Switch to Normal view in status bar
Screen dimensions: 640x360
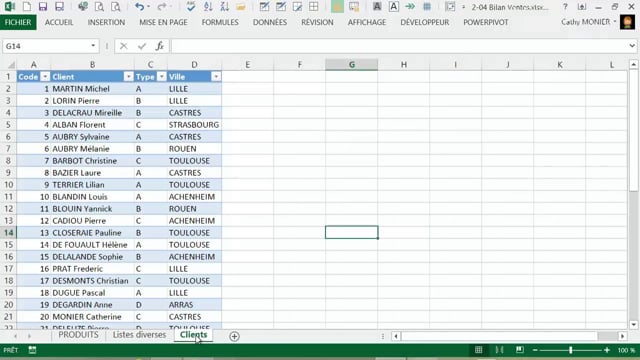pos(478,350)
